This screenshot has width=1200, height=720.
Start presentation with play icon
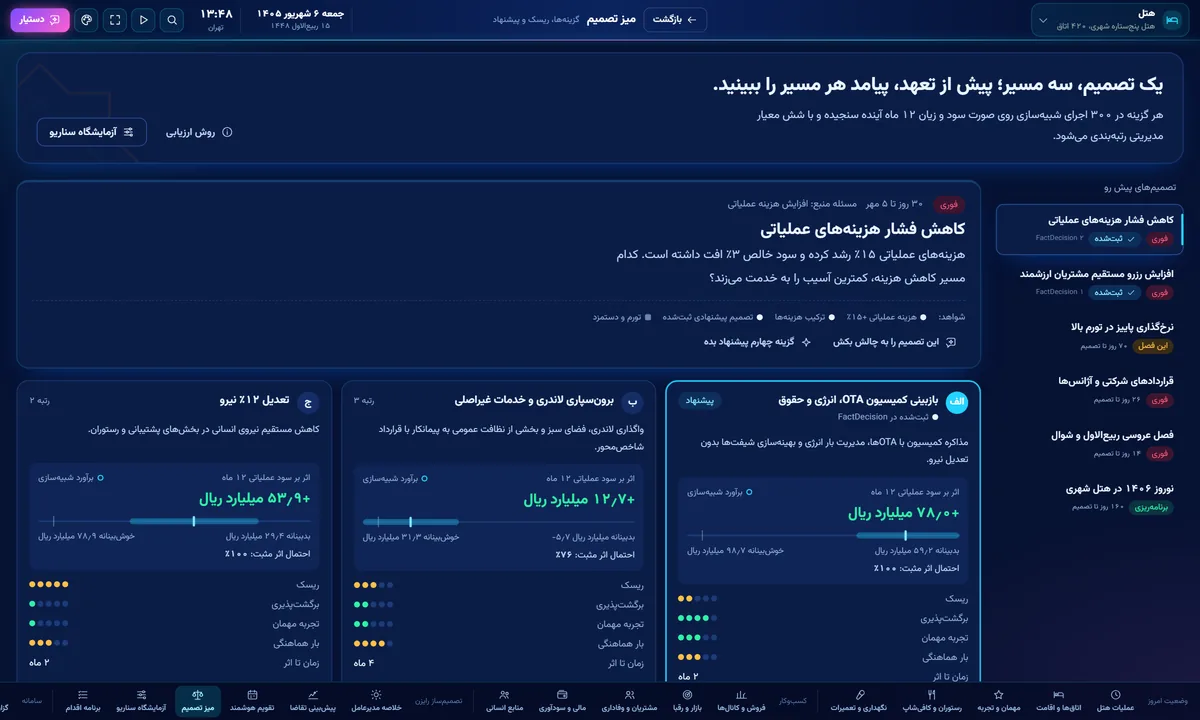coord(144,20)
